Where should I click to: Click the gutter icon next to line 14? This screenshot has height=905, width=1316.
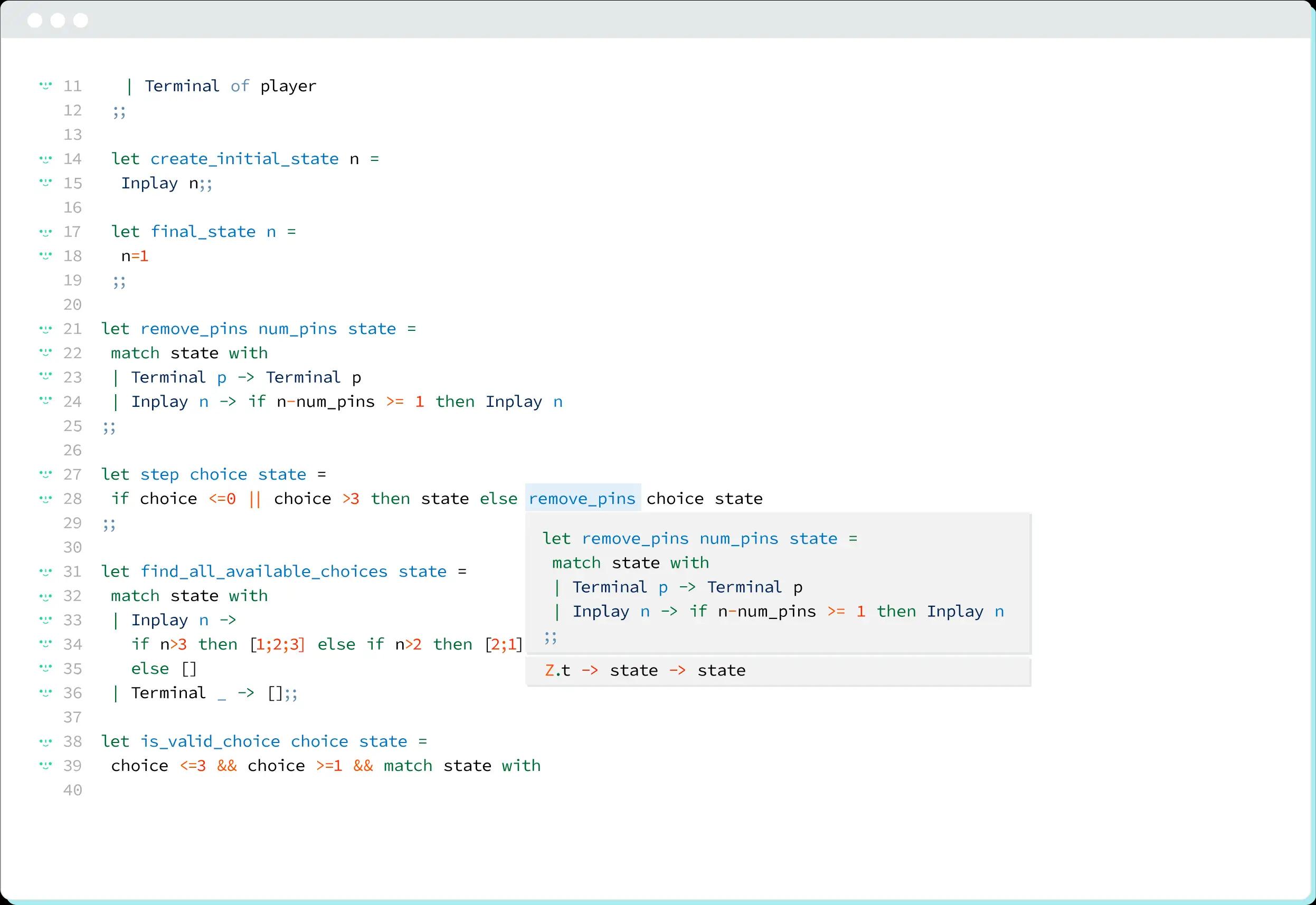click(45, 159)
